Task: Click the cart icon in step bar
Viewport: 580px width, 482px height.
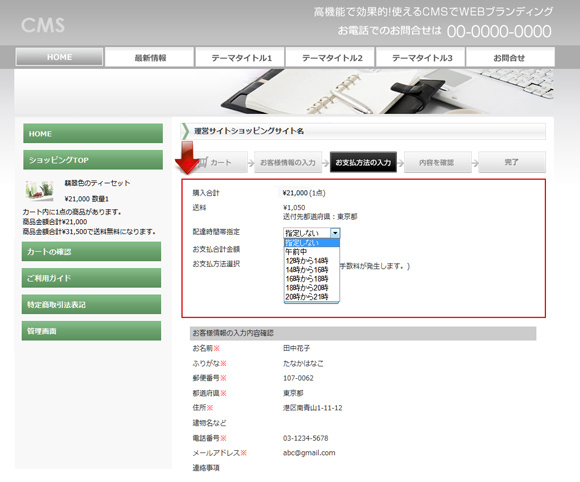Action: [203, 162]
